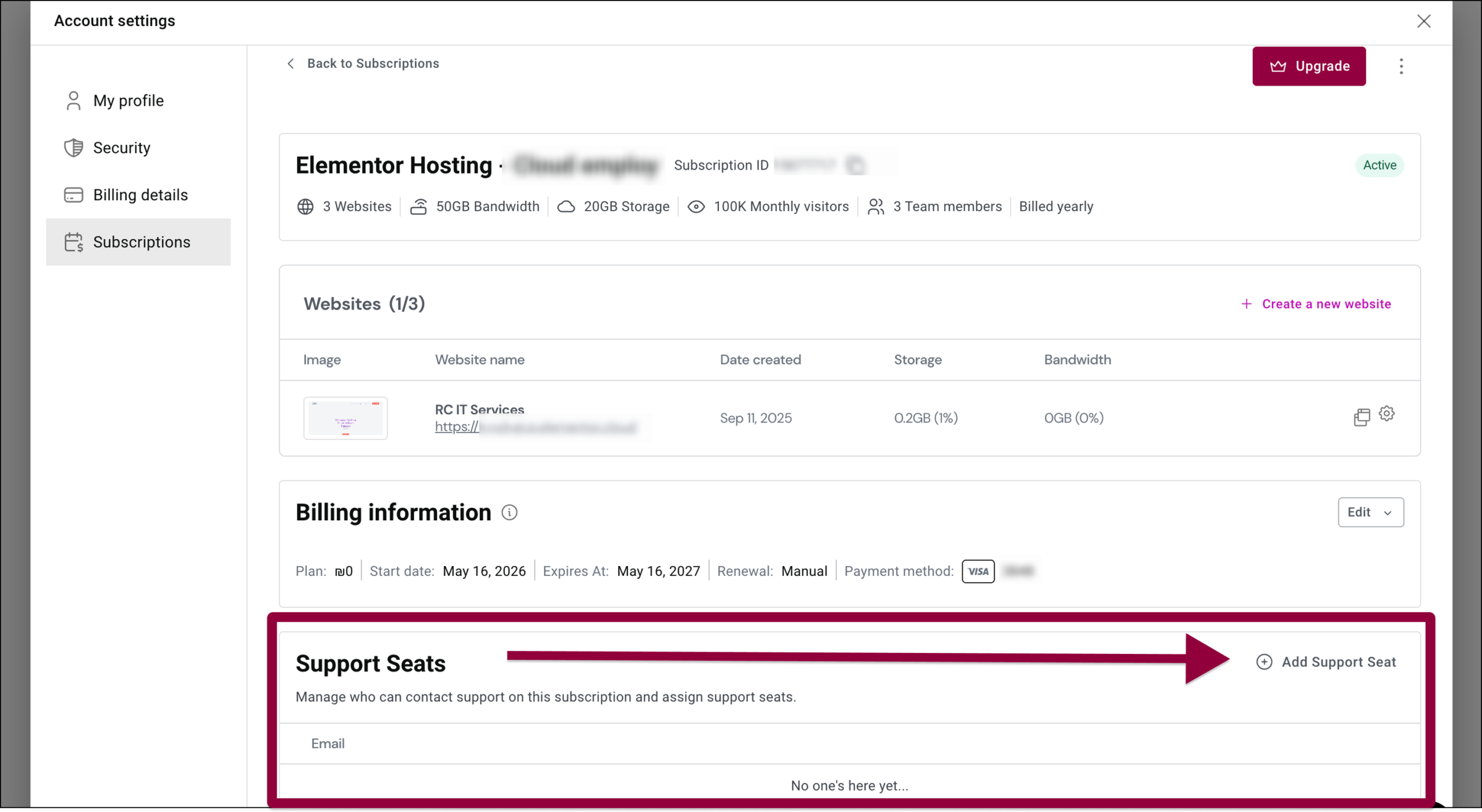The image size is (1482, 812).
Task: Click the Storage column header
Action: [918, 360]
